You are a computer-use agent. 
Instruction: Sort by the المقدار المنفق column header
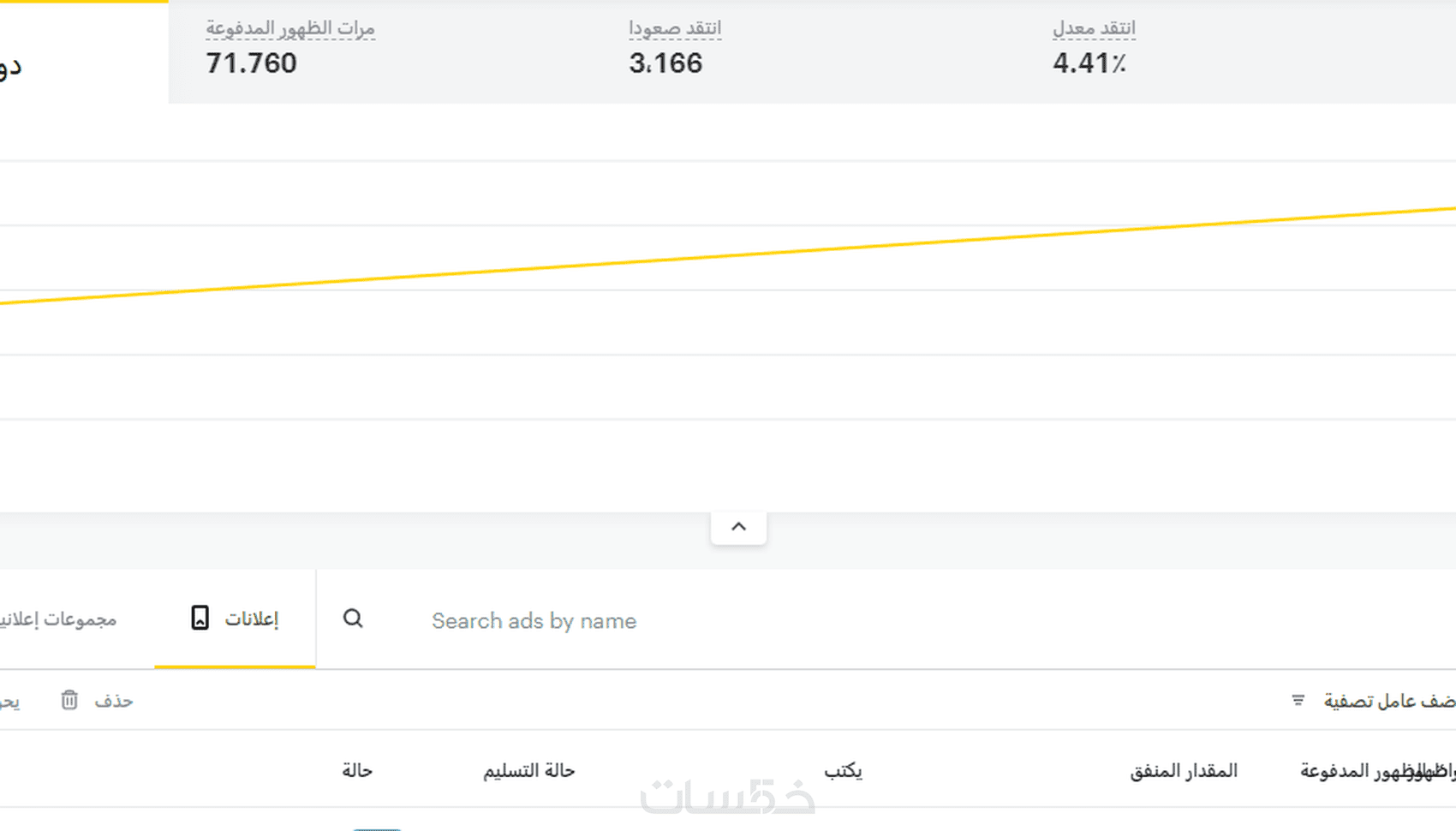(1184, 770)
